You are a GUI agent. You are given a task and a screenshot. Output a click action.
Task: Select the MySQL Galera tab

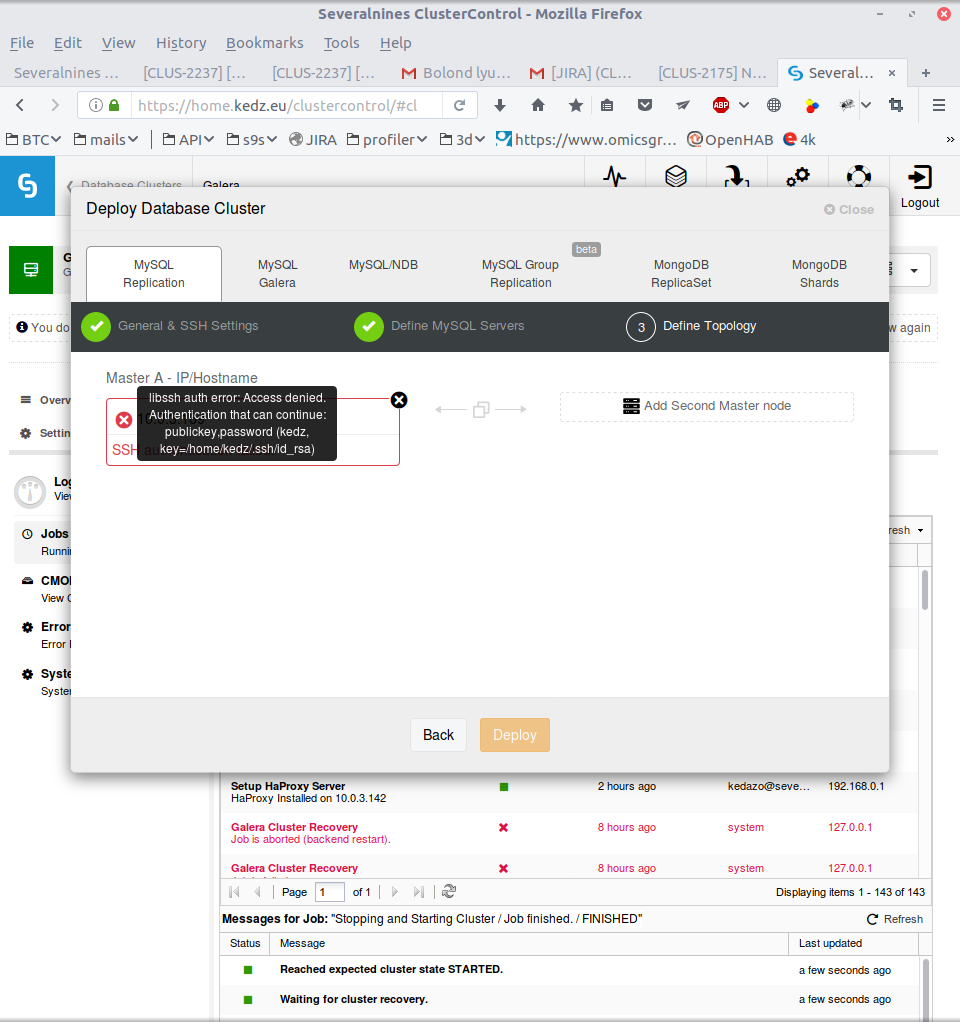point(277,274)
